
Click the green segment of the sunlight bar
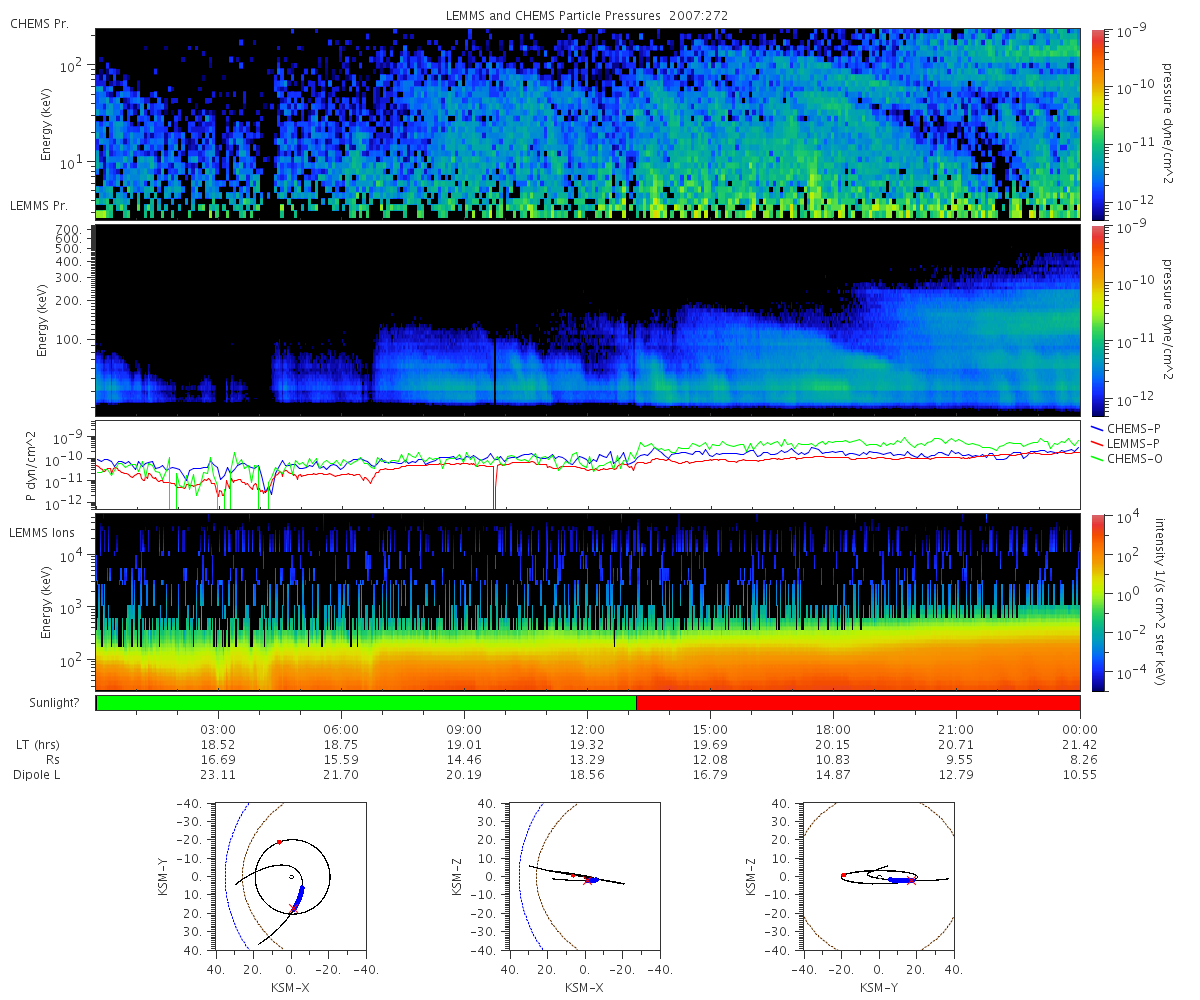click(x=366, y=703)
